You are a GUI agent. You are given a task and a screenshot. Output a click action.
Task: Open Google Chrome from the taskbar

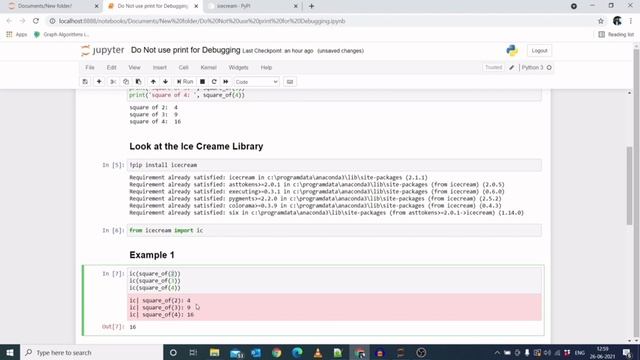pyautogui.click(x=277, y=352)
